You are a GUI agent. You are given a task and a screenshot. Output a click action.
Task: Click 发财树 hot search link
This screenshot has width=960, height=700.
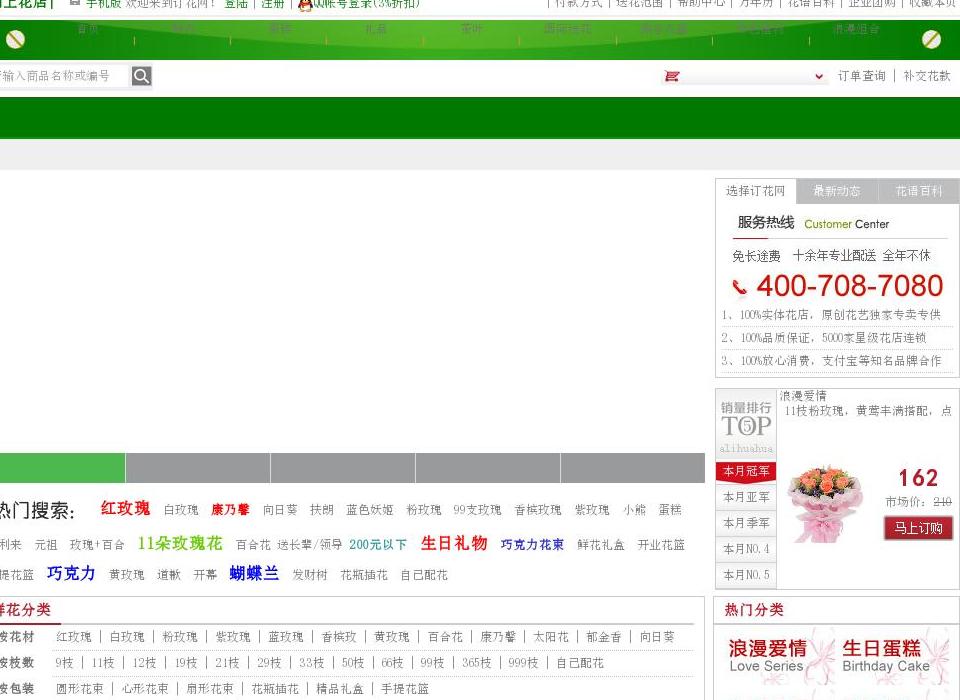[310, 575]
